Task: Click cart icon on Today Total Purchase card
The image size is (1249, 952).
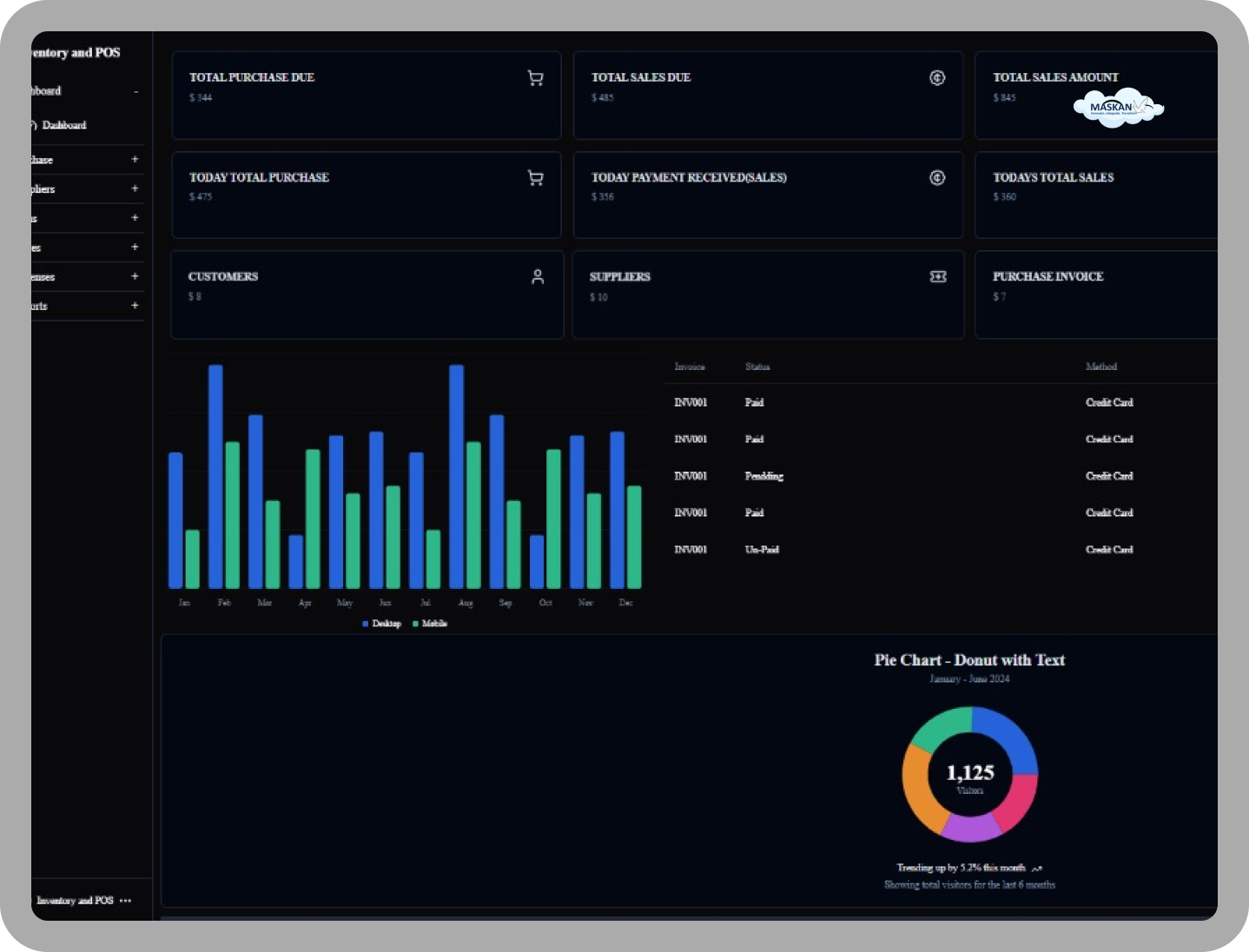Action: [x=535, y=178]
